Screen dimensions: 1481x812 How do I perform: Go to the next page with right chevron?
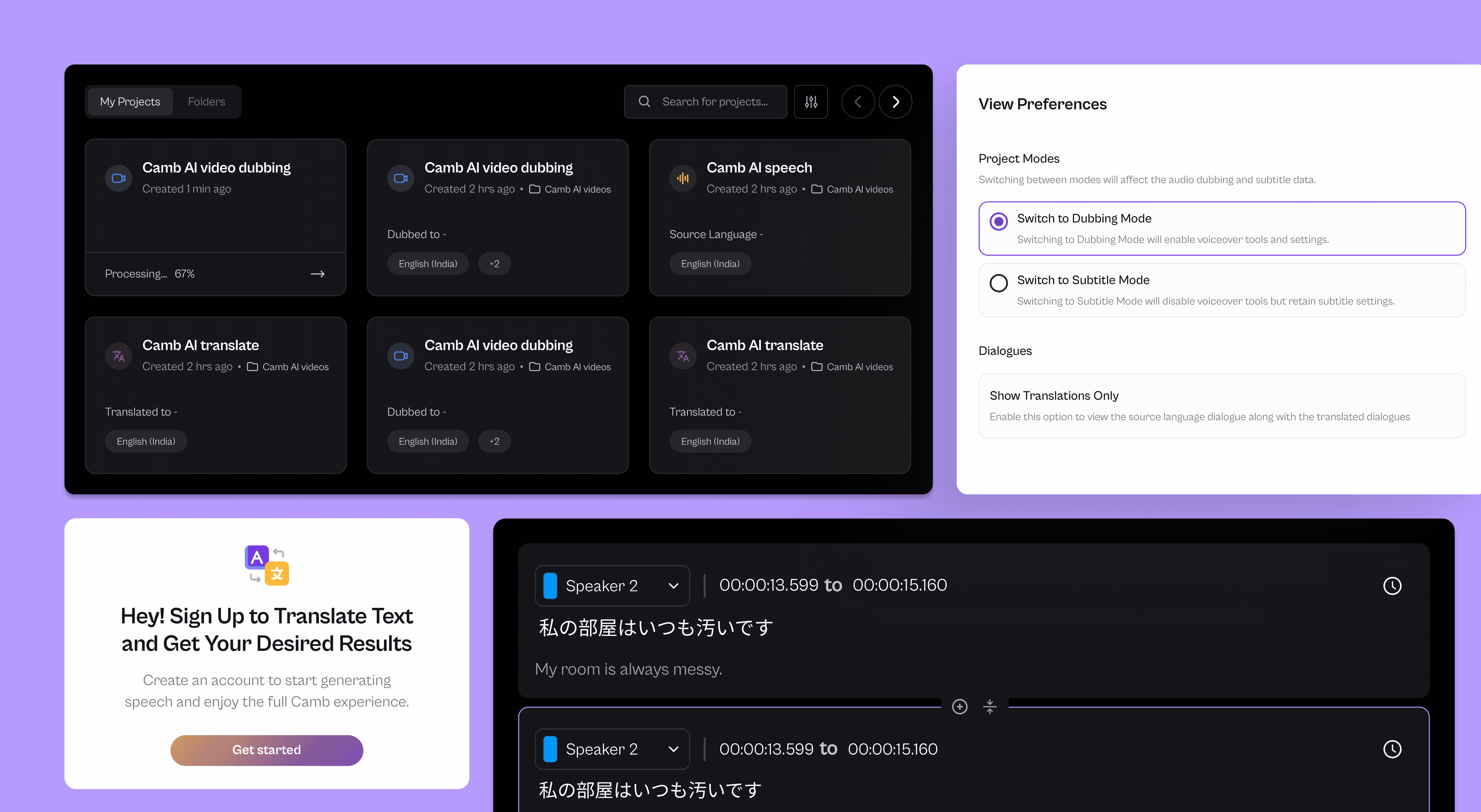tap(895, 102)
